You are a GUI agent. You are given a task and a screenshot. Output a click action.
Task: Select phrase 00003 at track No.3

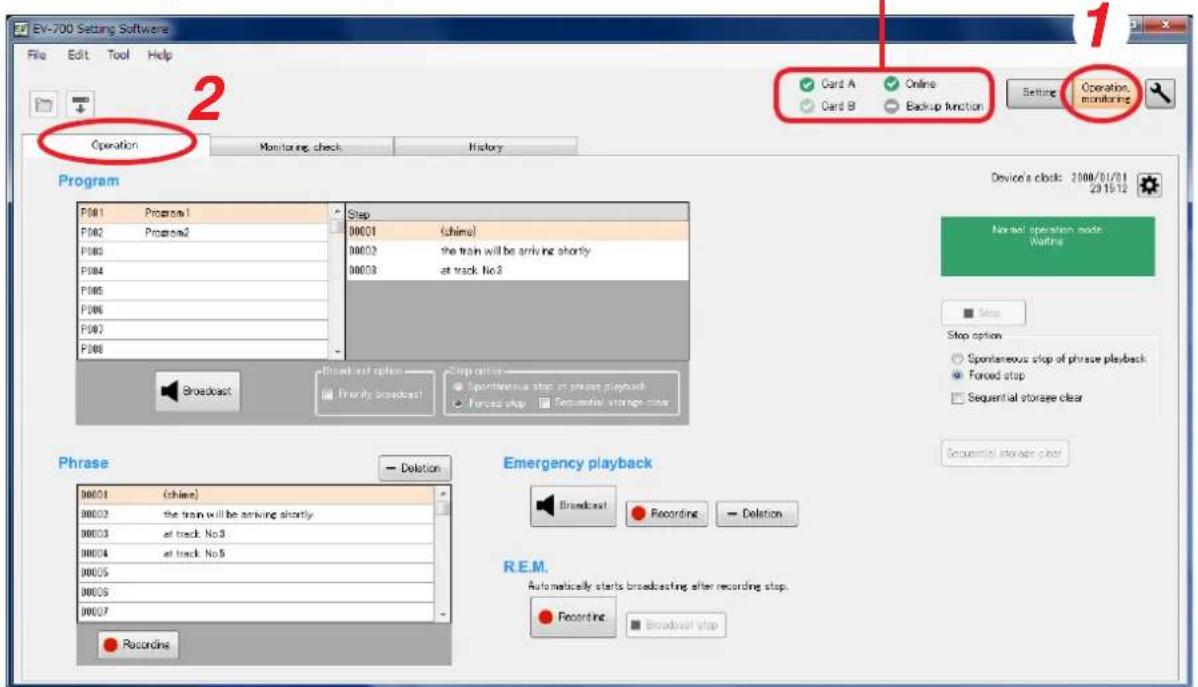click(x=257, y=533)
